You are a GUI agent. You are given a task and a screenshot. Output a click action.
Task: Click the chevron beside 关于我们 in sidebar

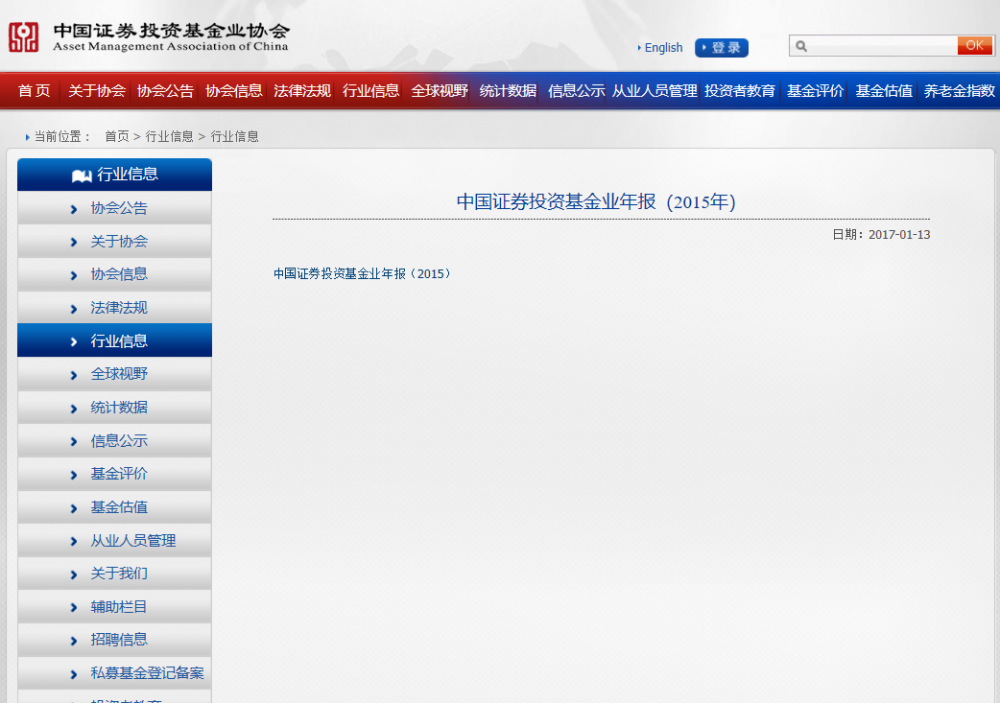pos(74,575)
